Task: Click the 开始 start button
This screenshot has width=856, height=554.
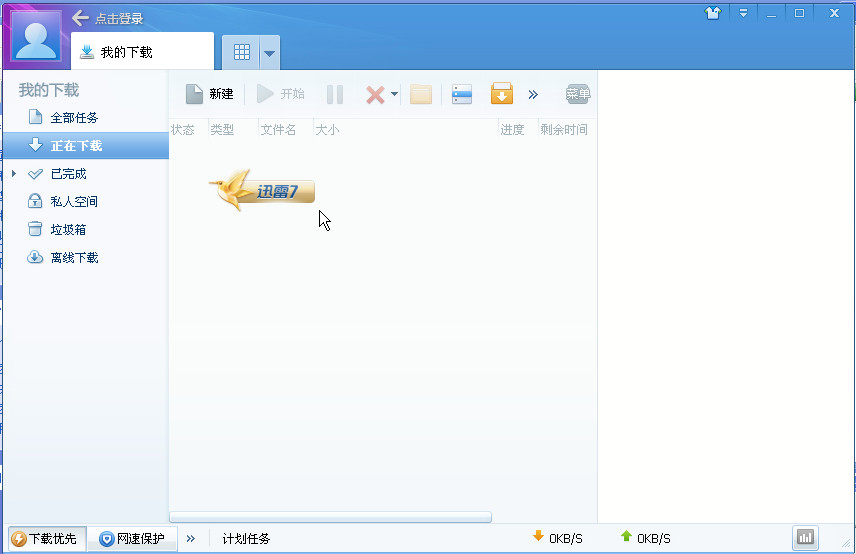Action: (x=280, y=94)
